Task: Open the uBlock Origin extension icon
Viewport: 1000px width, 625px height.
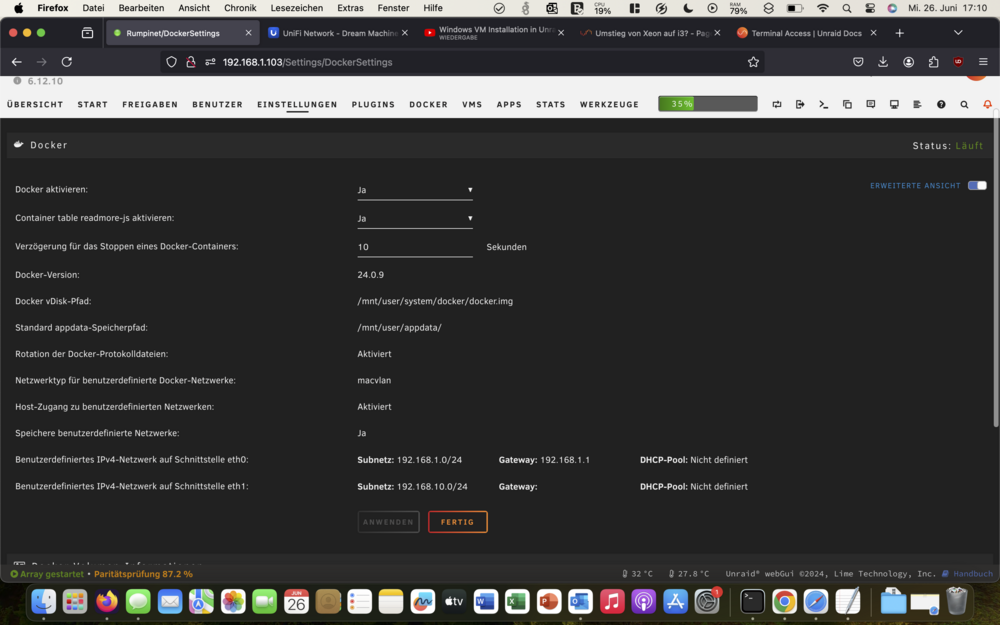Action: coord(958,62)
